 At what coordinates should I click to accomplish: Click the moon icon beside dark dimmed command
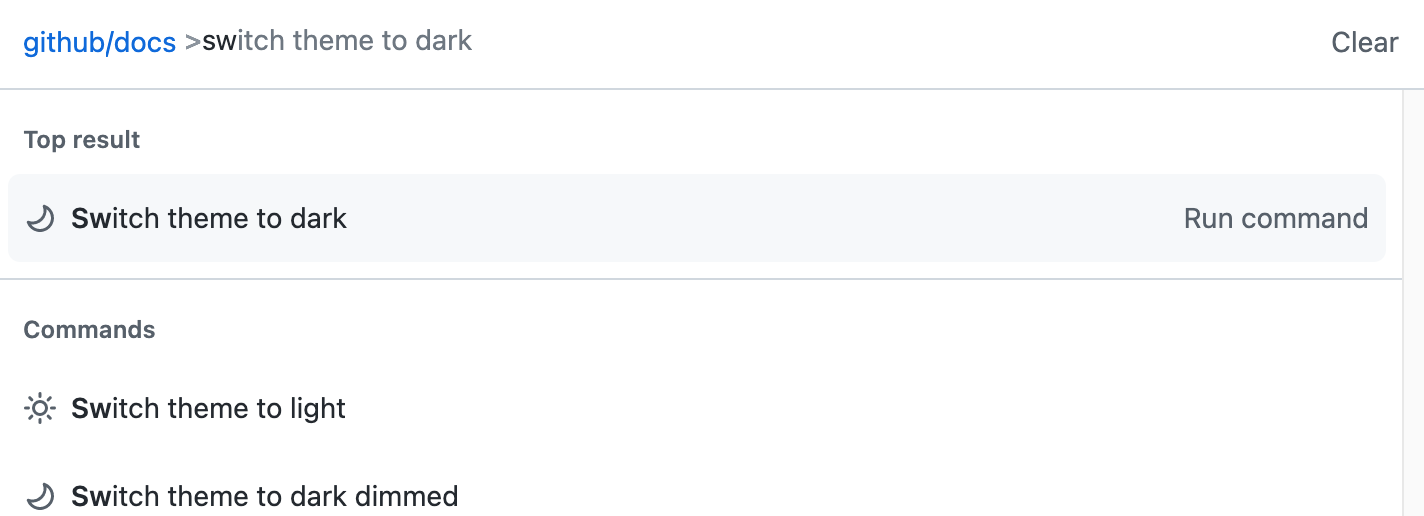pos(40,496)
